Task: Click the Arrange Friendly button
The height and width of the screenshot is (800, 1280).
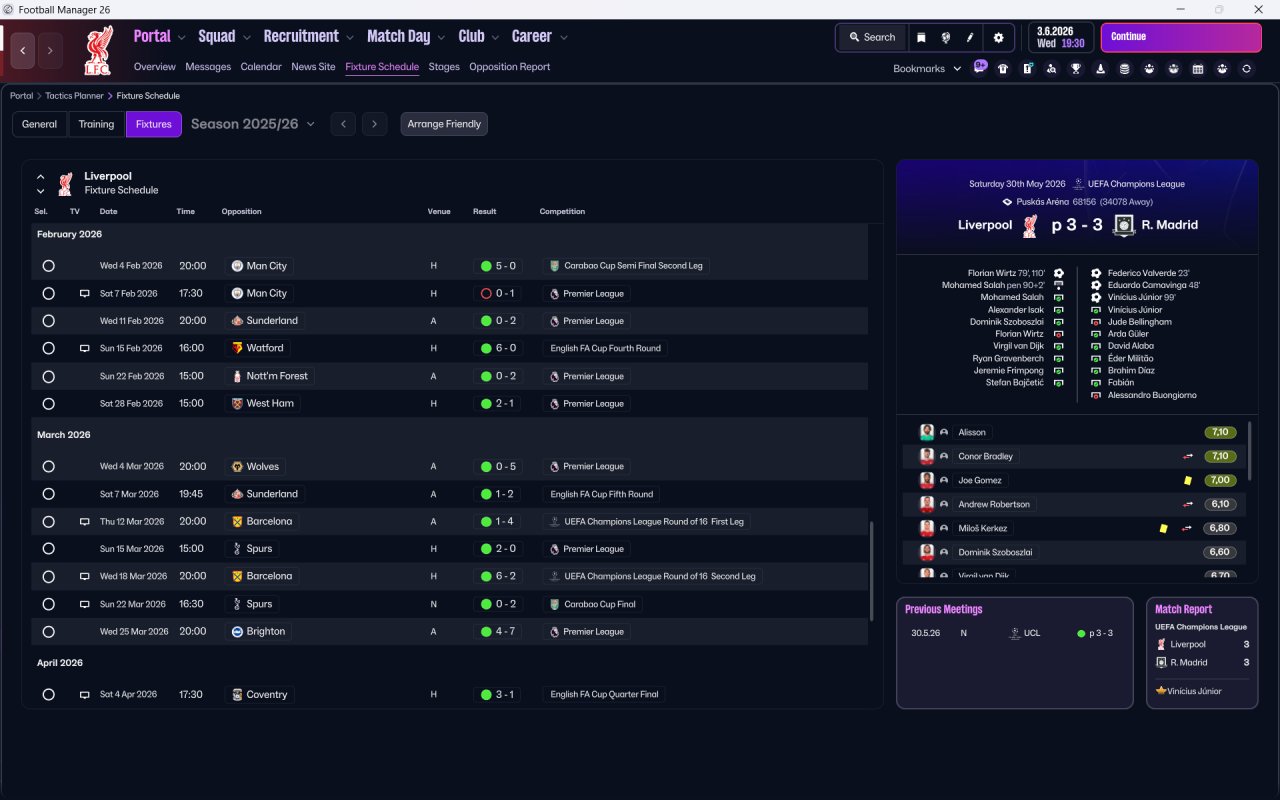Action: point(444,124)
